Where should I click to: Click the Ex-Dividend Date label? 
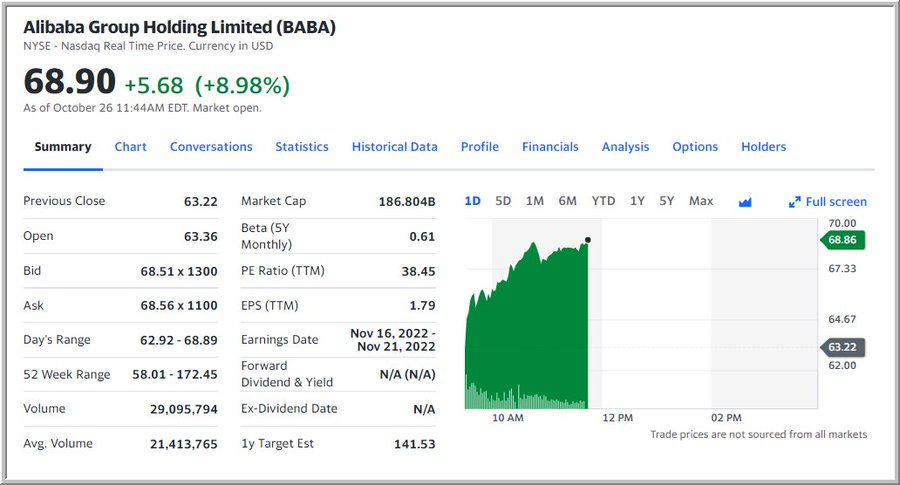[289, 409]
